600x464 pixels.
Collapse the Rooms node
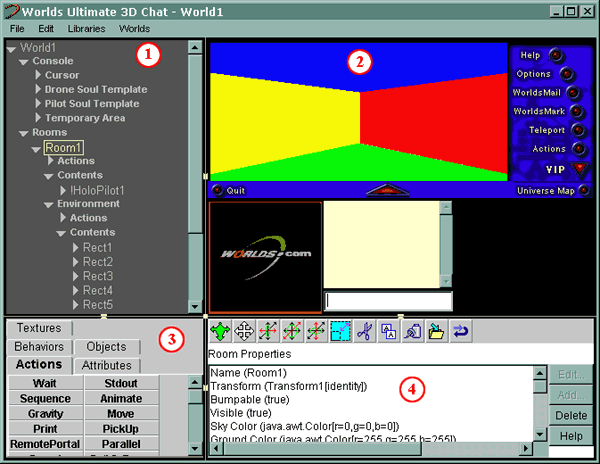point(24,134)
